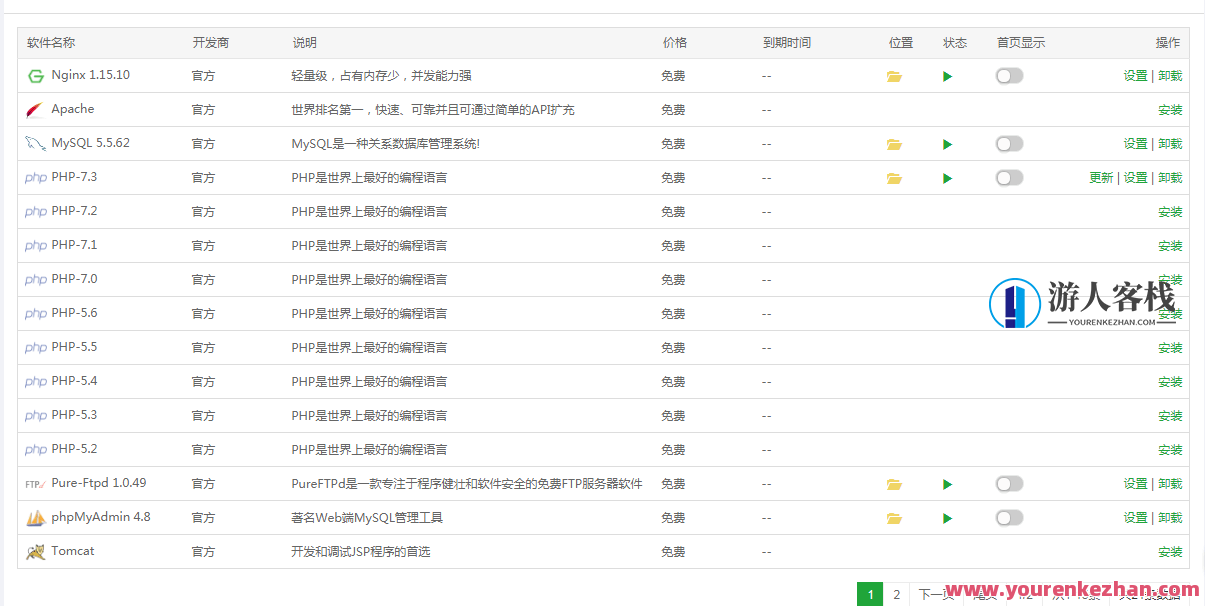Open PHP-7.3 设置 settings link
1205x606 pixels.
coord(1135,178)
